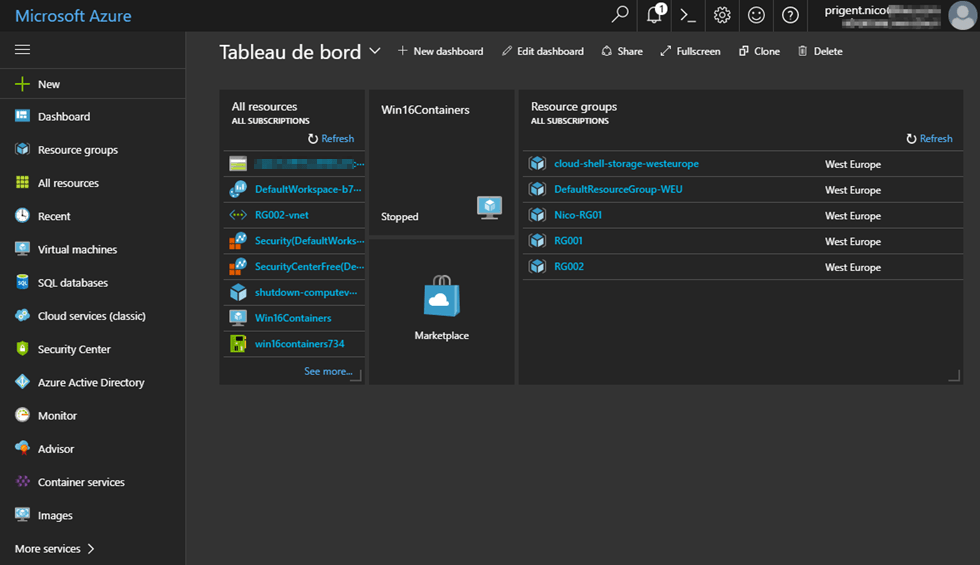980x565 pixels.
Task: Open Images in sidebar
Action: (x=55, y=516)
